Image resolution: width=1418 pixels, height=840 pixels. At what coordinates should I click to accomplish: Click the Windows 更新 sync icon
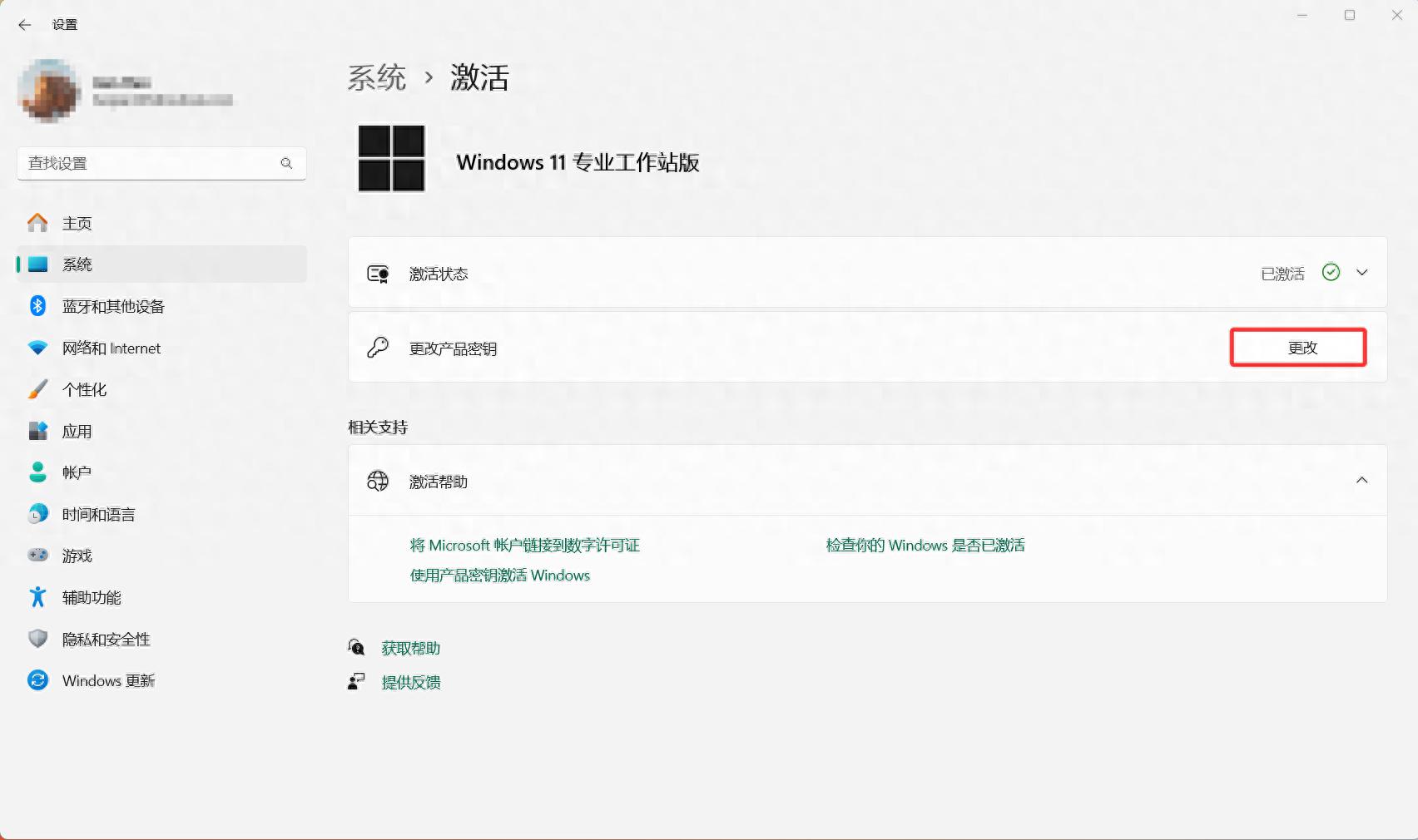tap(37, 680)
